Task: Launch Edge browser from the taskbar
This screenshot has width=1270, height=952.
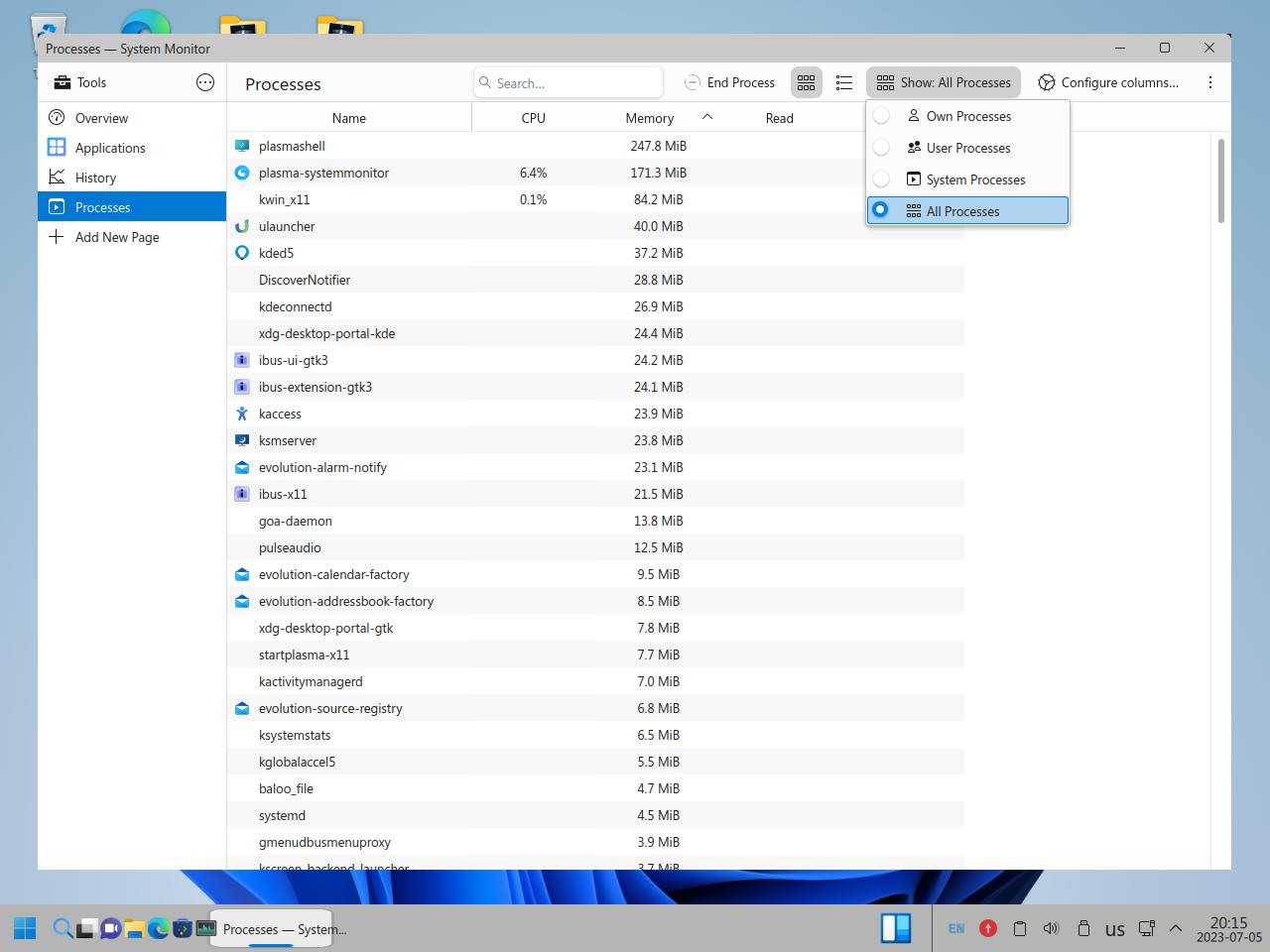Action: coord(158,928)
